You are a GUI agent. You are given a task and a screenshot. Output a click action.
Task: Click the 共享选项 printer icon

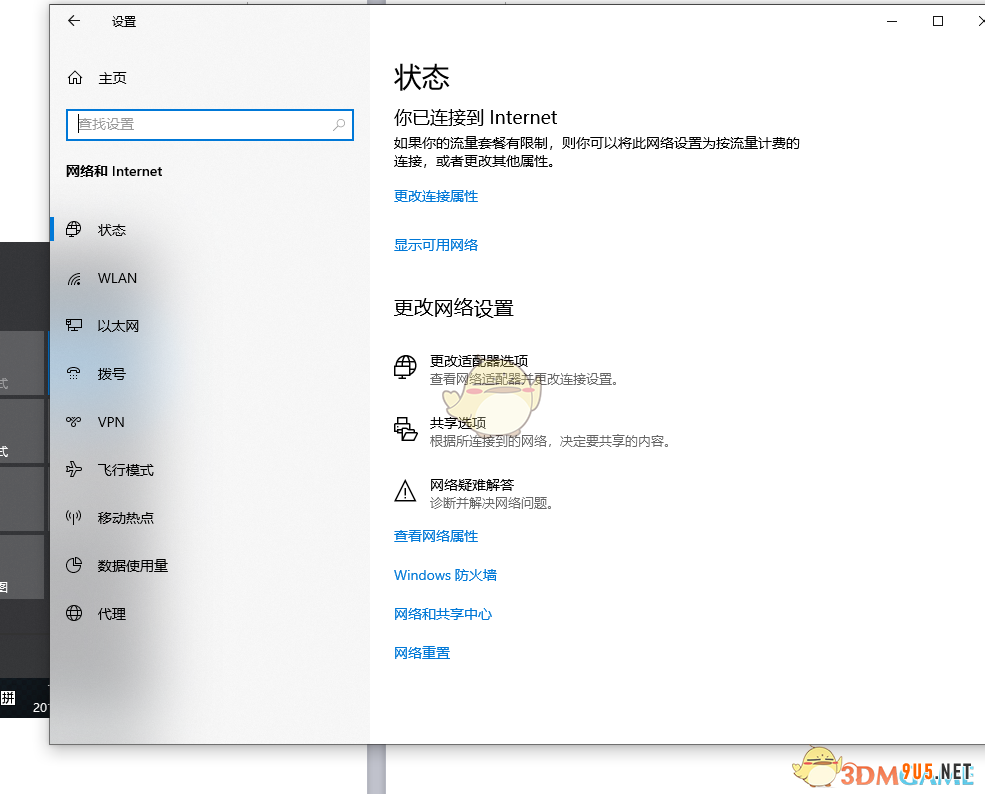pyautogui.click(x=405, y=430)
